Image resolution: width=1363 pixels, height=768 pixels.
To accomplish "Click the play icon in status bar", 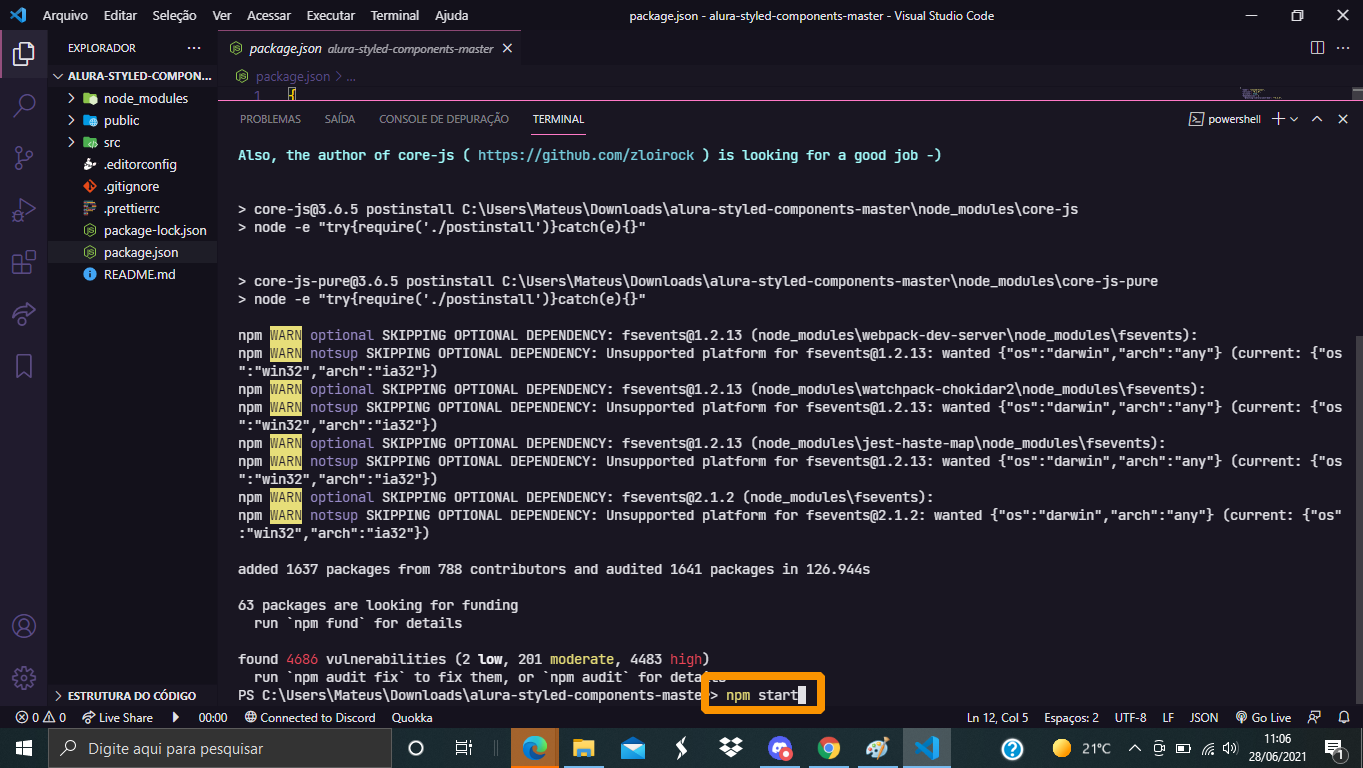I will [177, 717].
